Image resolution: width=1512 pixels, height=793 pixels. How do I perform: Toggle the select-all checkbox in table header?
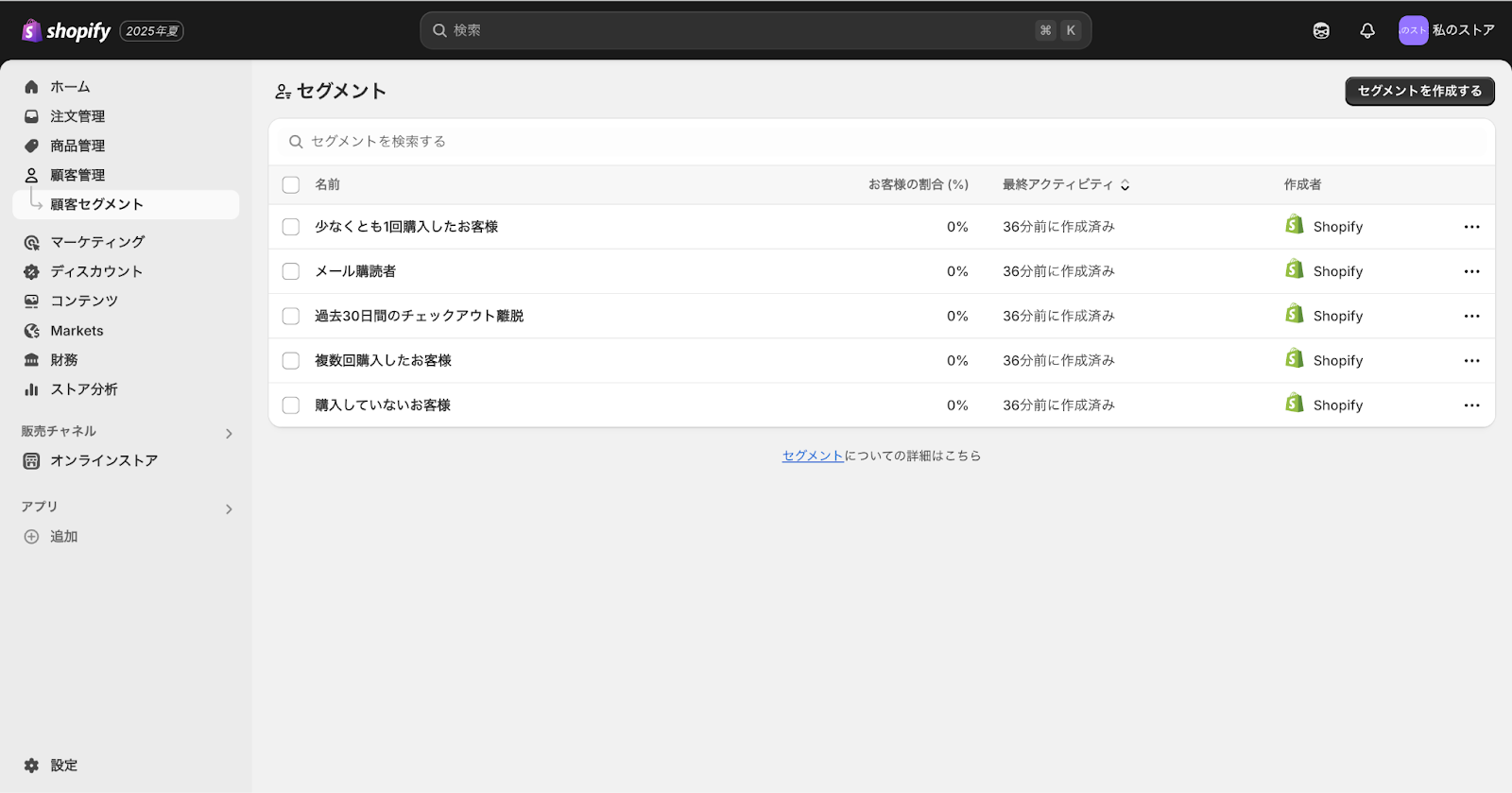coord(291,185)
